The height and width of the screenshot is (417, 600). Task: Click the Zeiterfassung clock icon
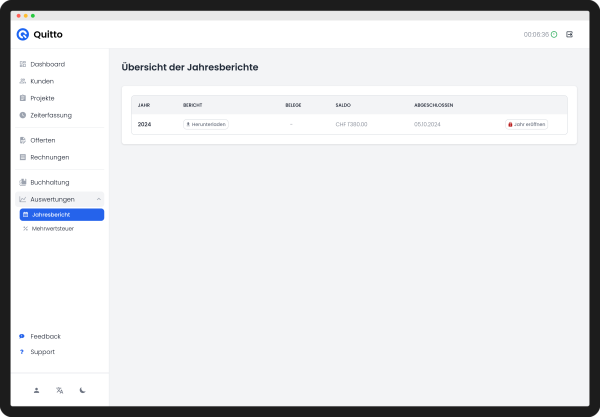tap(23, 115)
